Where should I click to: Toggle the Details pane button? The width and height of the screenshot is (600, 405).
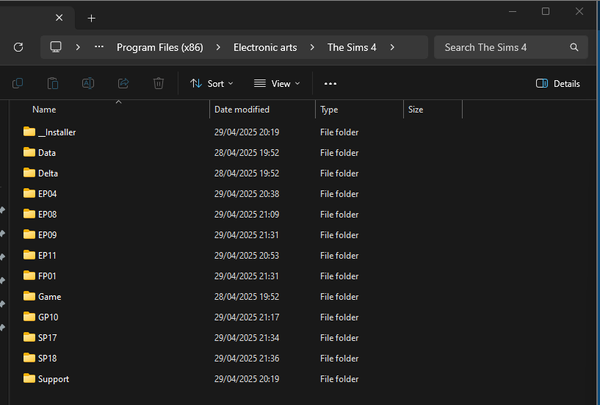click(558, 84)
